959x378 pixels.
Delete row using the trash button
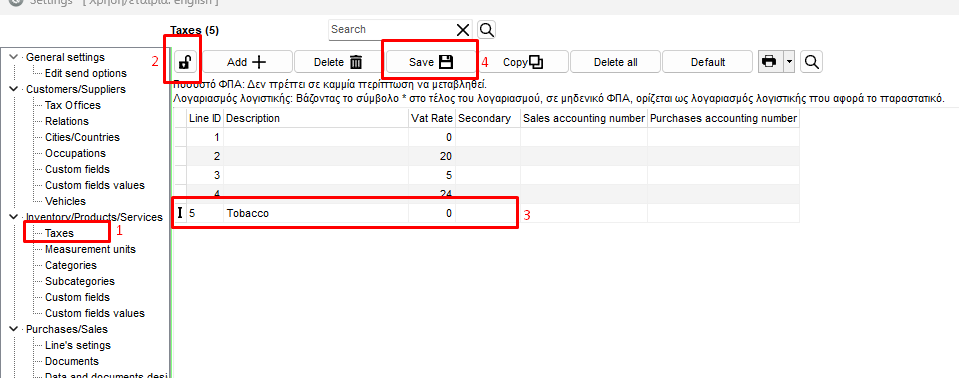(x=338, y=62)
